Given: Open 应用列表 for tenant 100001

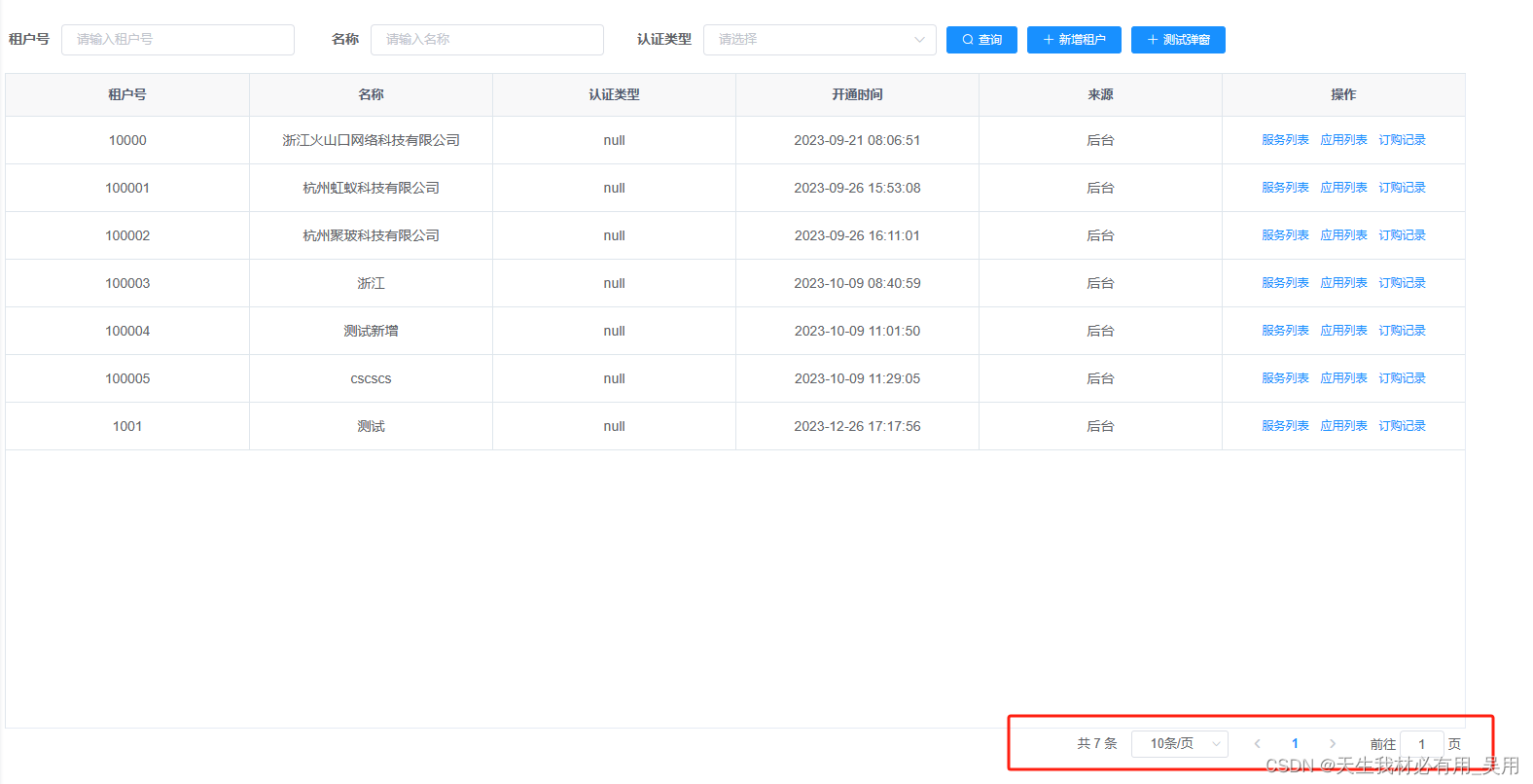Looking at the screenshot, I should click(1343, 188).
